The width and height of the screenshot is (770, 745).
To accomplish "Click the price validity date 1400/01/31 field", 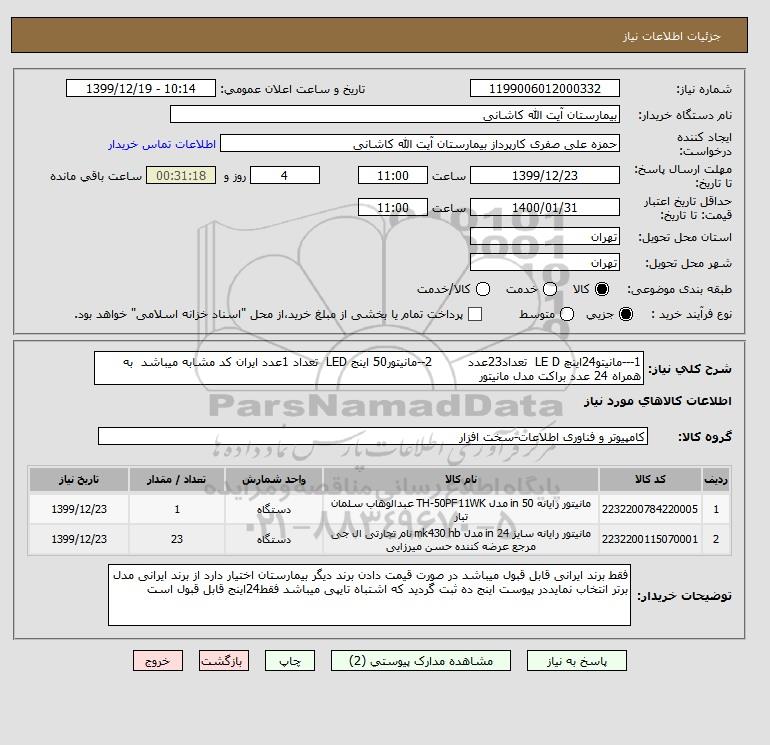I will tap(545, 207).
